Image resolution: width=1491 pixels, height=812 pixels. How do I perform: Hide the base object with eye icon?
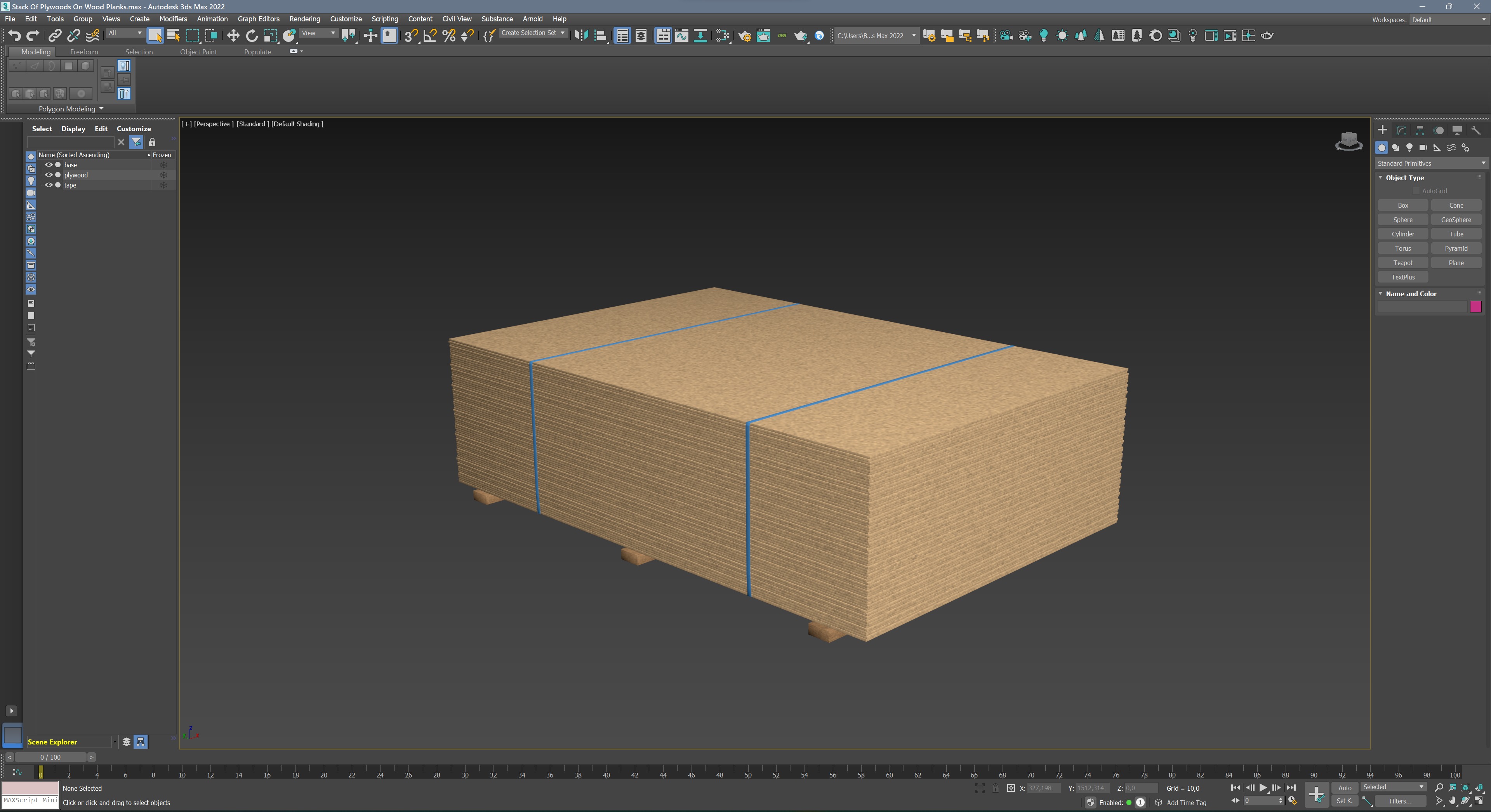click(x=49, y=165)
